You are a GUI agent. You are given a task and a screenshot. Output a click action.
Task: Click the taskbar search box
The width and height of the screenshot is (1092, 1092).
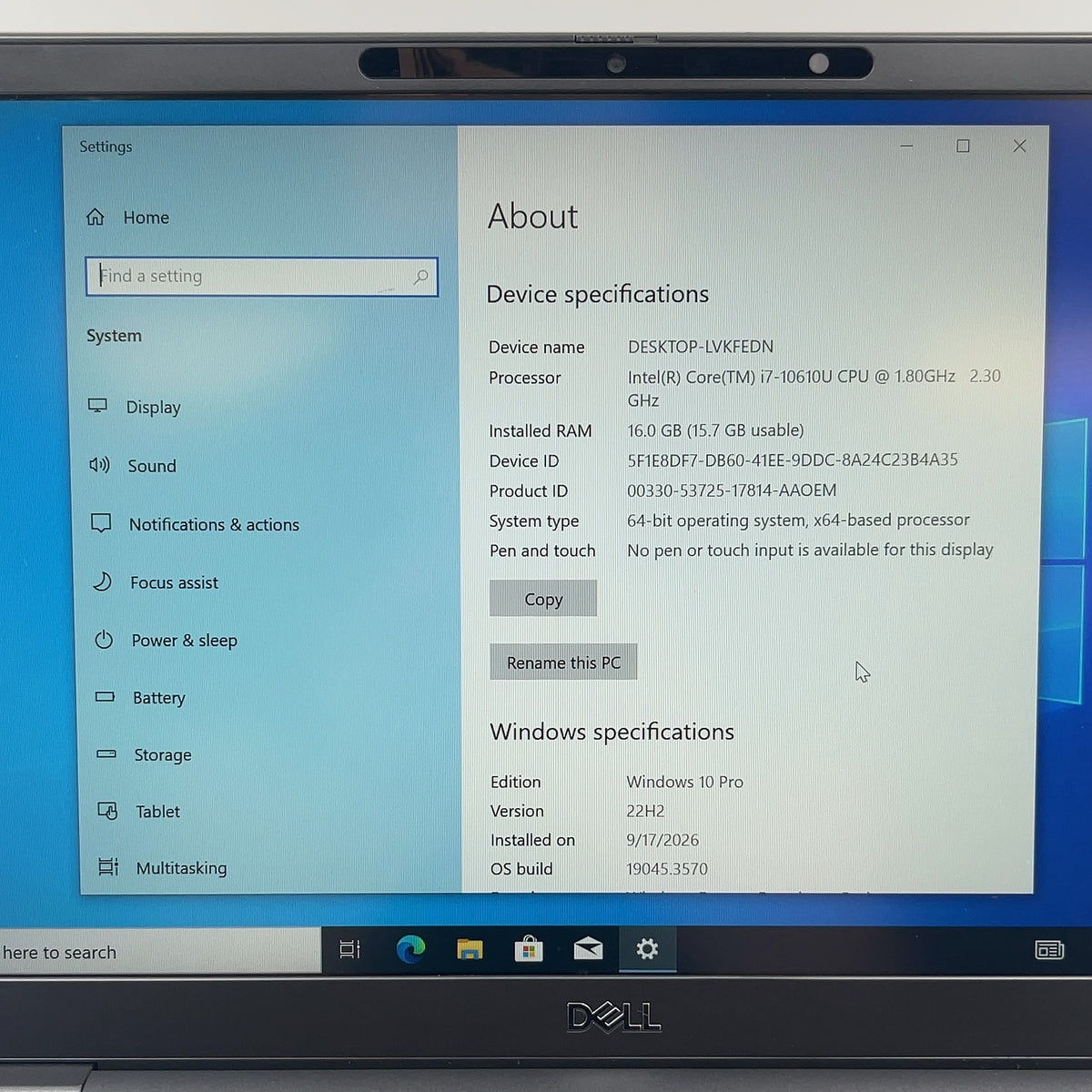[160, 952]
